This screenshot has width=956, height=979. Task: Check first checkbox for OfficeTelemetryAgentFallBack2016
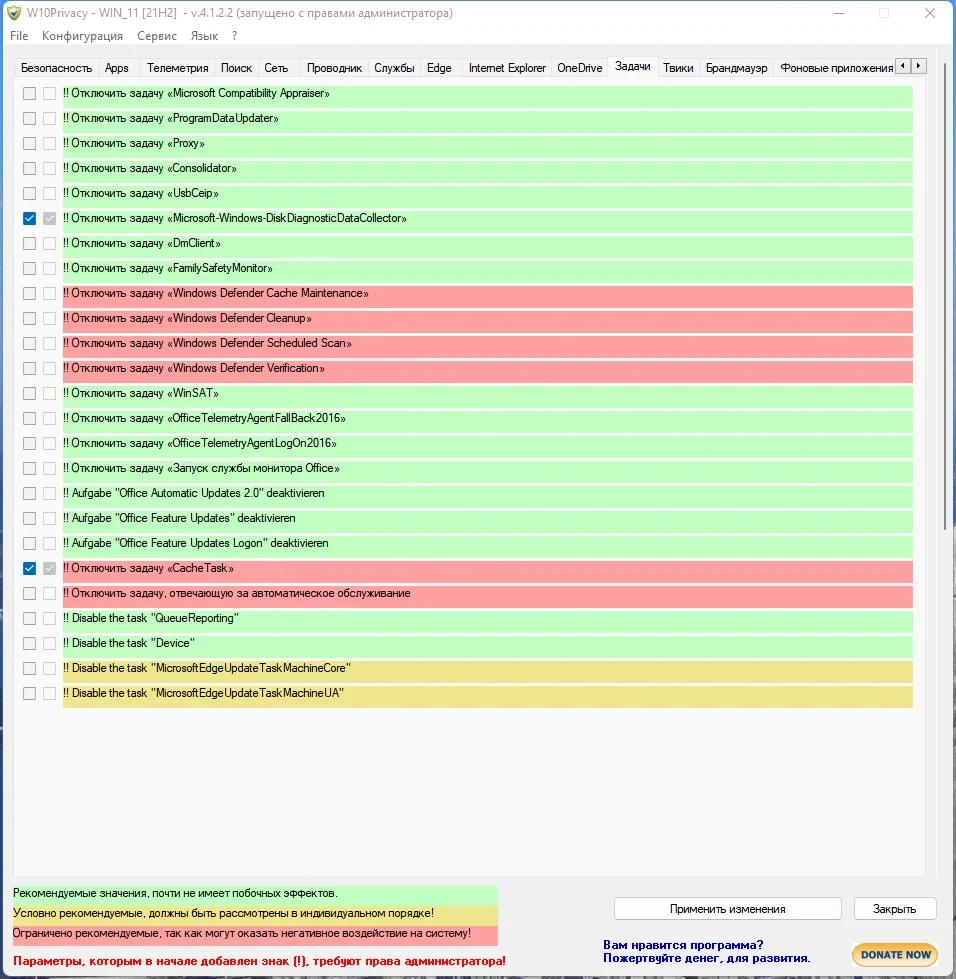click(29, 418)
